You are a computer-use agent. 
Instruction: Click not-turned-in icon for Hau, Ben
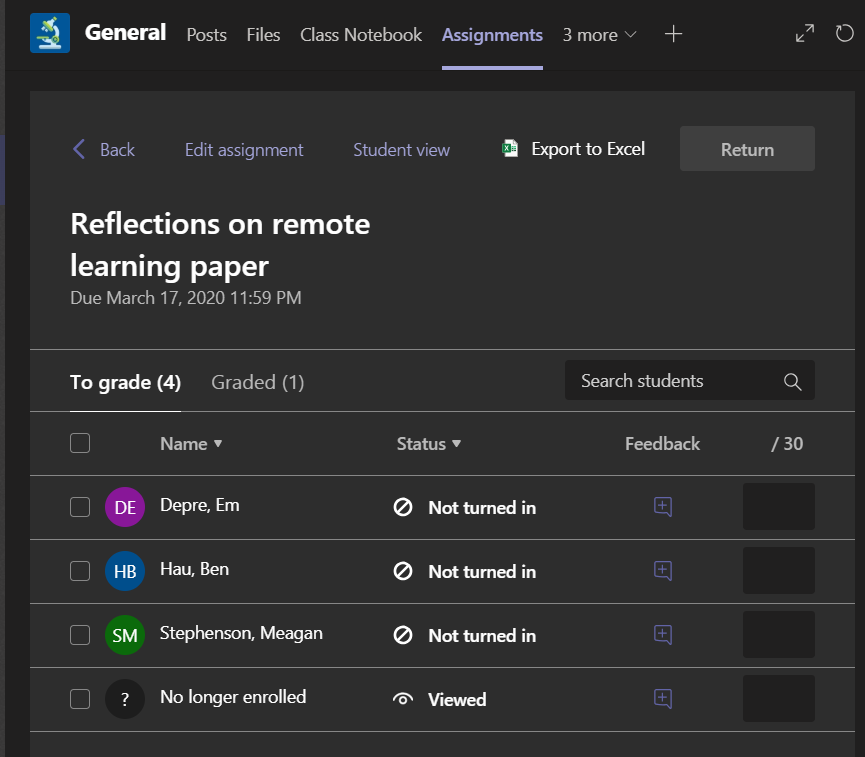point(403,571)
